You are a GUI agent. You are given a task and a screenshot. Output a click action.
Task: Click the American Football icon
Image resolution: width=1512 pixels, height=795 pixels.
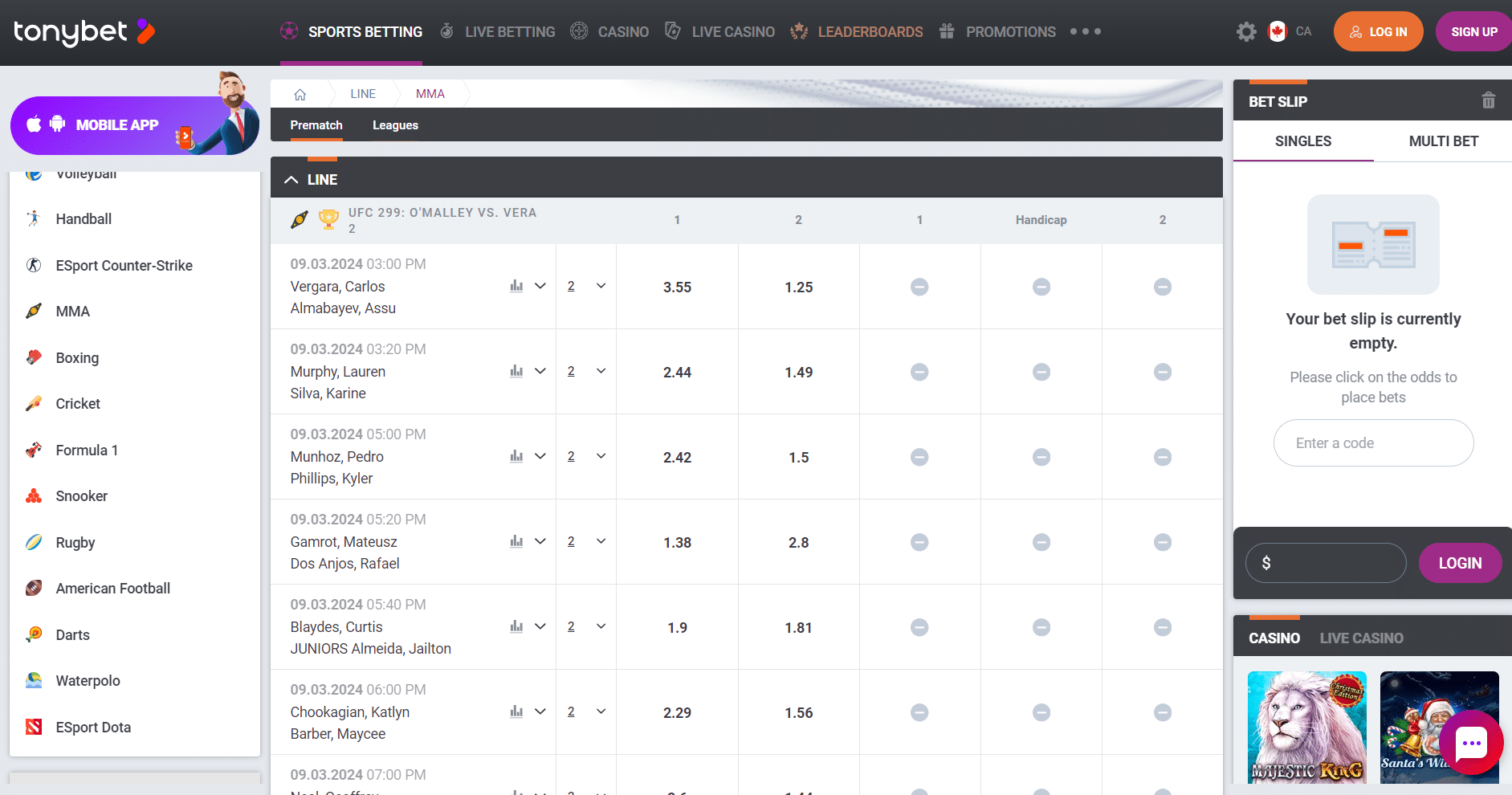pos(34,588)
